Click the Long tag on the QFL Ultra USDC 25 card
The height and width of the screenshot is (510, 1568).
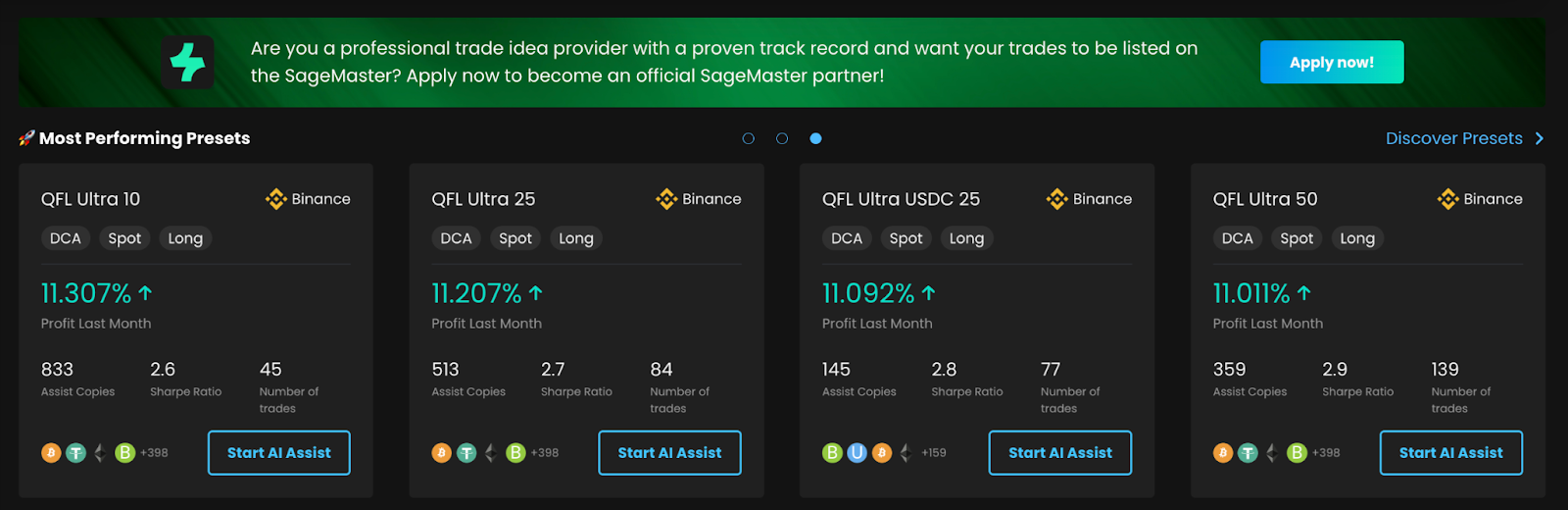pos(966,238)
